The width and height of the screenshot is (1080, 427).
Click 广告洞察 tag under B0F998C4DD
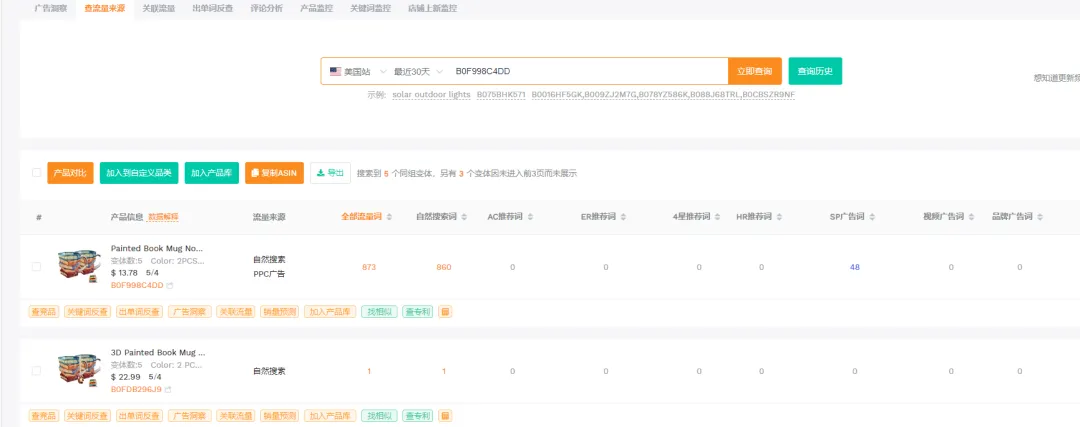(189, 312)
